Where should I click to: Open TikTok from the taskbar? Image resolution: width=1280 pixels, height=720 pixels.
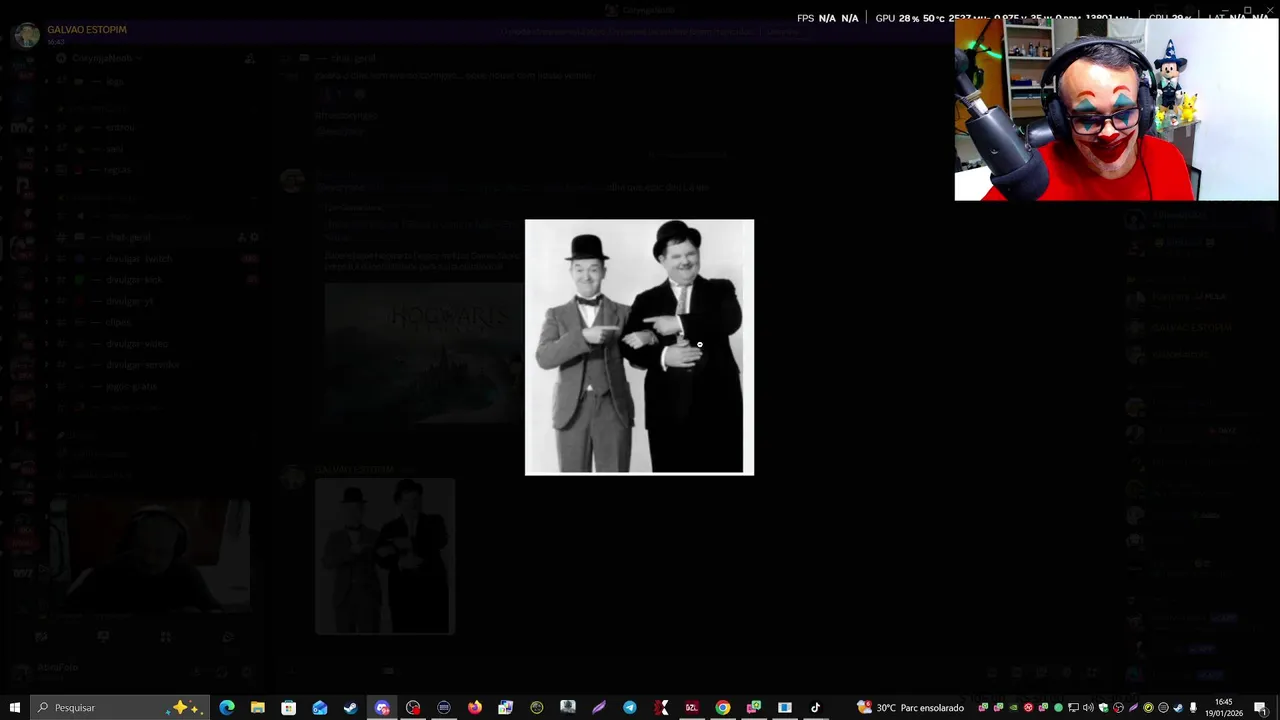click(816, 707)
